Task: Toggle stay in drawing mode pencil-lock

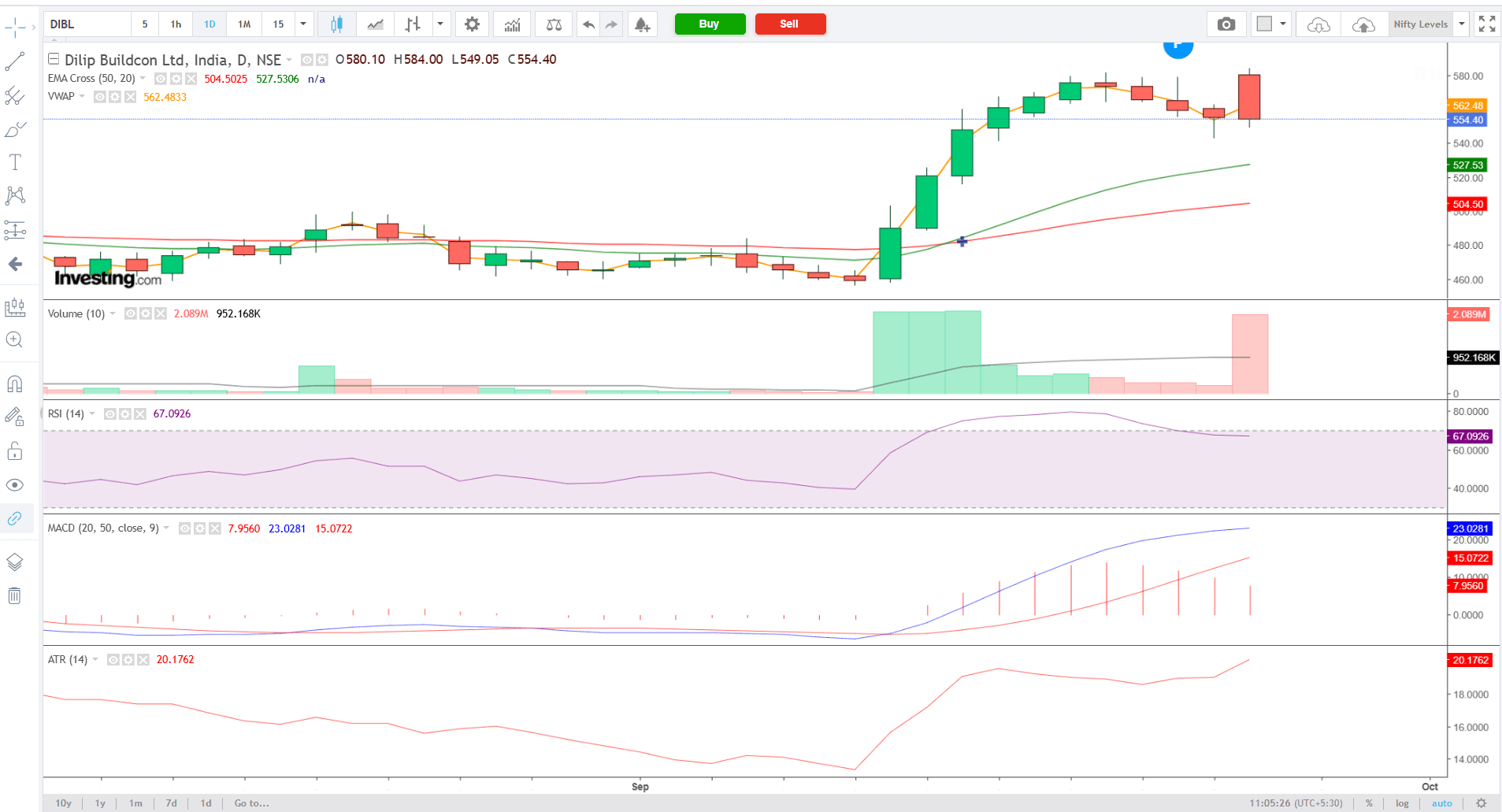Action: [x=15, y=417]
